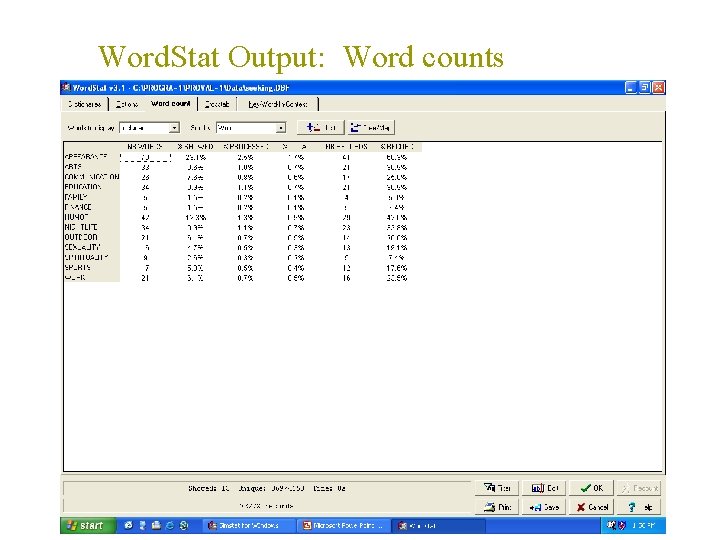
Task: Click the Internet Explorer quick launch icon
Action: (x=170, y=526)
